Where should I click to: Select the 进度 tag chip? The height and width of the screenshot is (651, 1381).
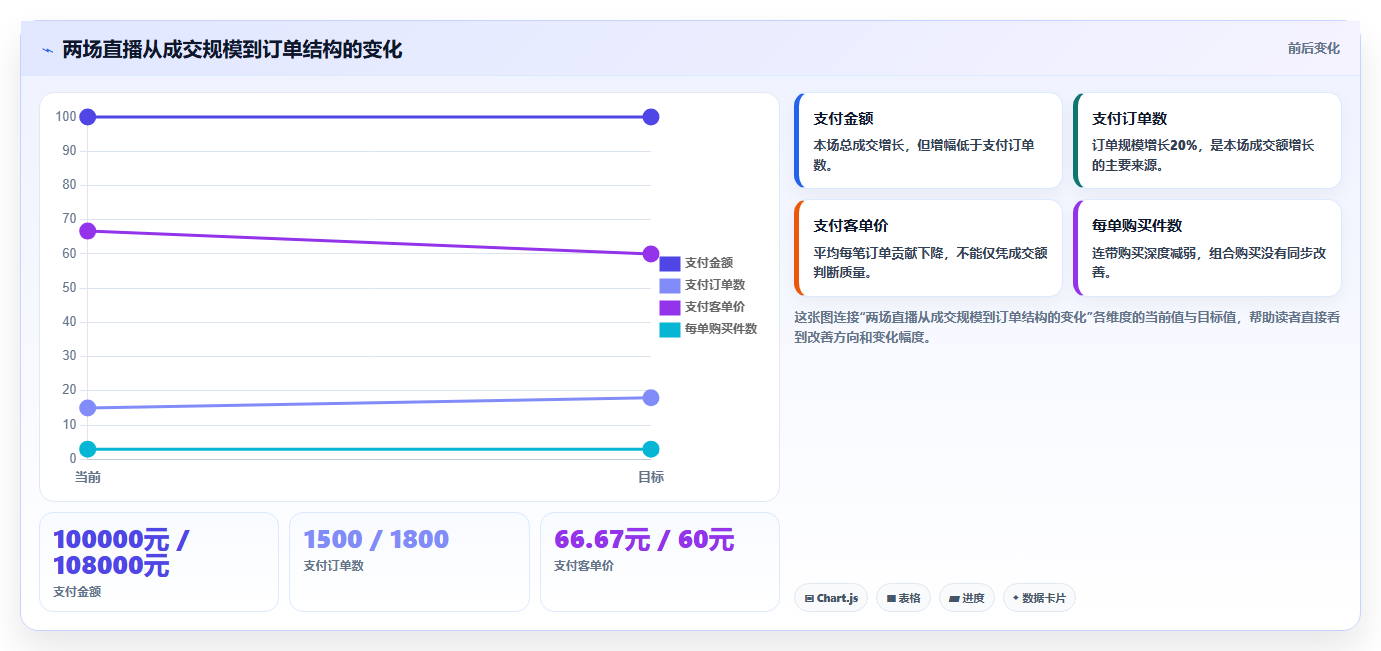coord(967,598)
